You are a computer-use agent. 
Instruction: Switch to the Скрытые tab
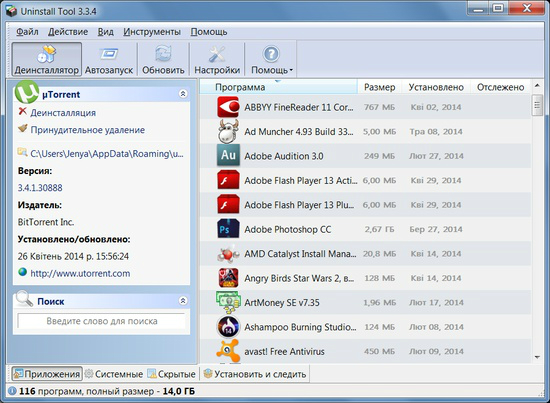[172, 374]
